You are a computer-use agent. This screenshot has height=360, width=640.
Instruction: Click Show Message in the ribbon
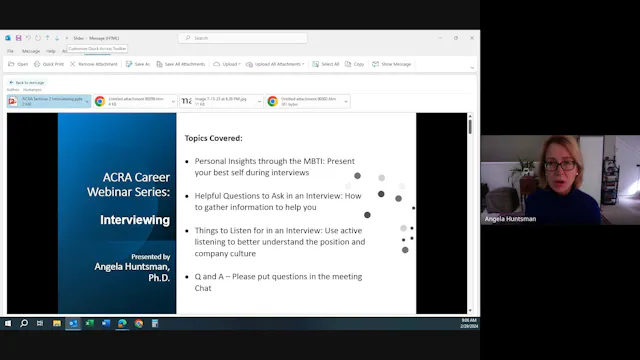(391, 64)
